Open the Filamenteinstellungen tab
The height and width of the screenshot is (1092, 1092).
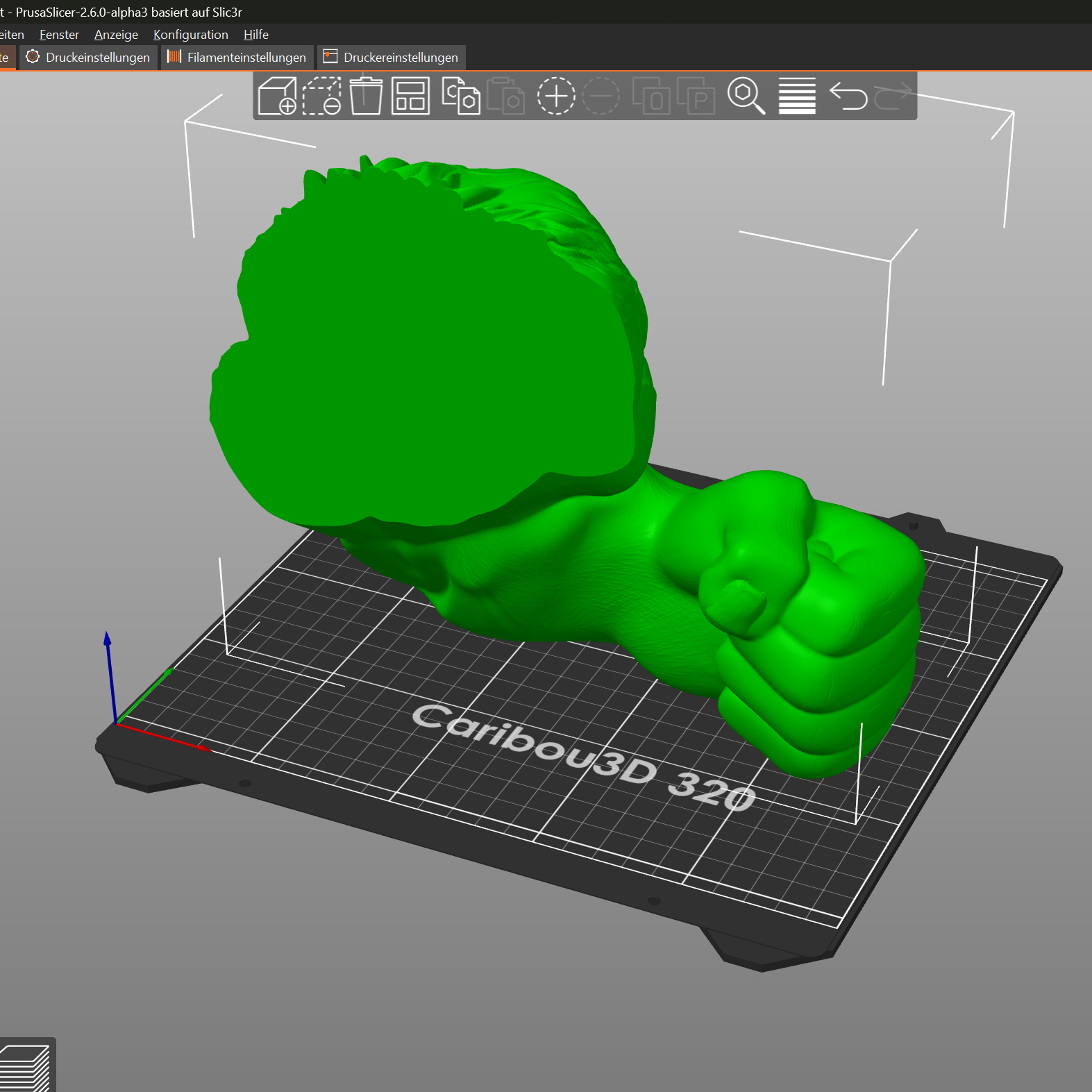pyautogui.click(x=237, y=57)
